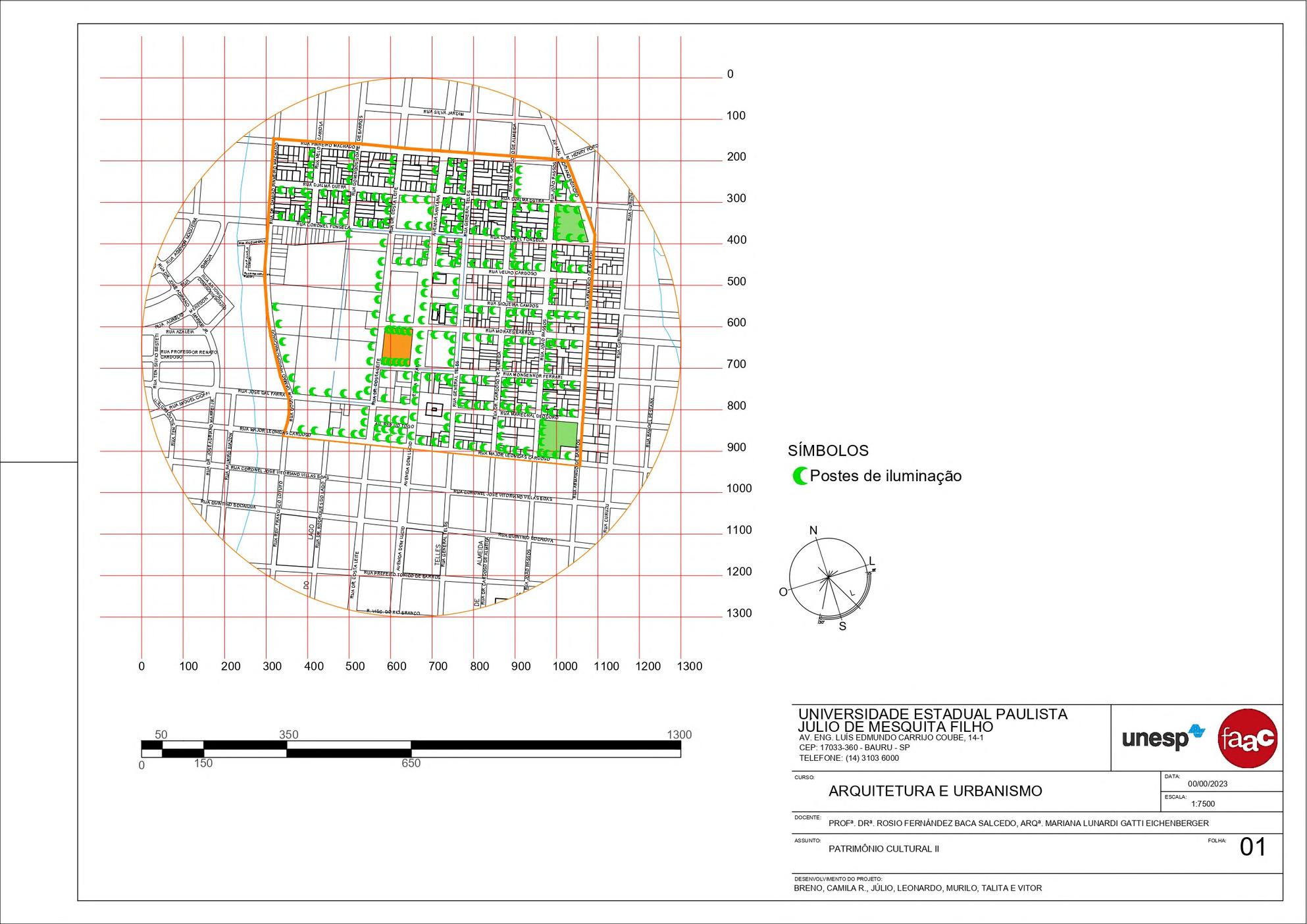Click the N label on compass rose

813,530
